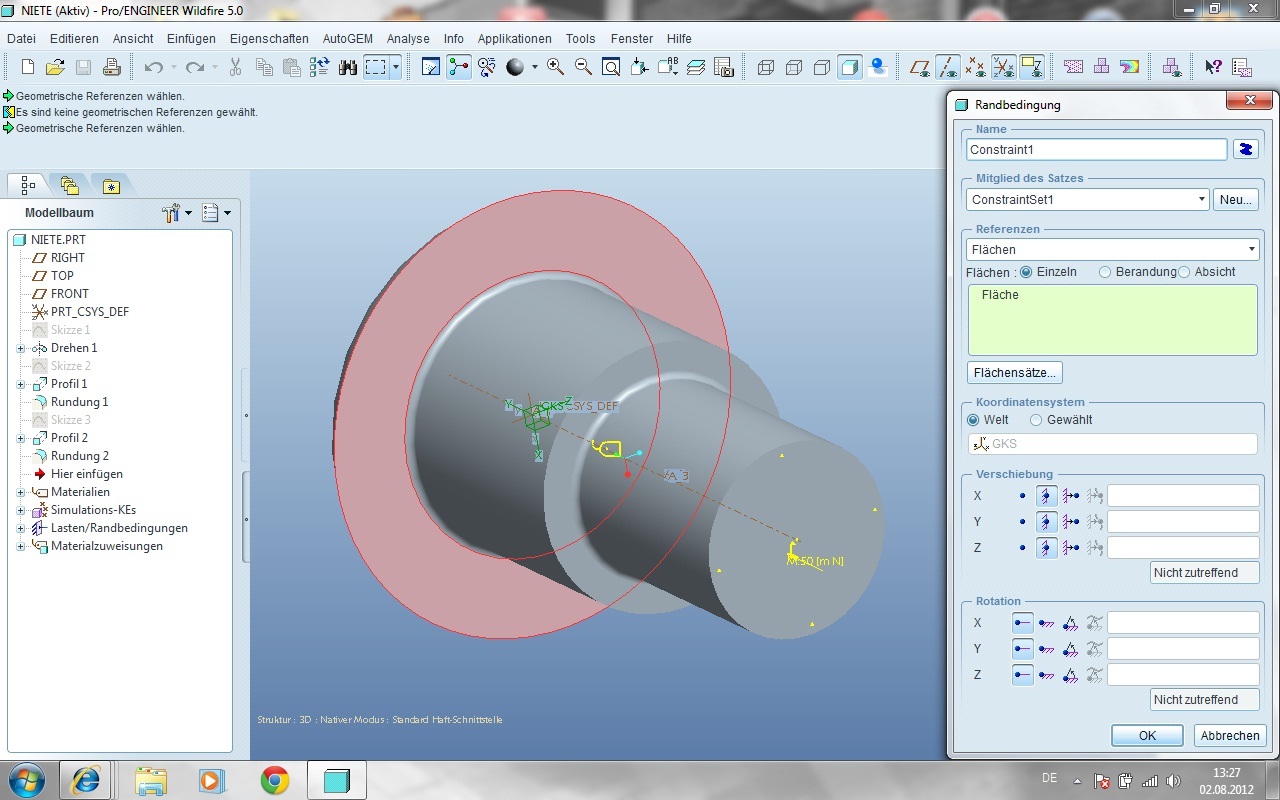Image resolution: width=1280 pixels, height=800 pixels.
Task: Open the binoculars search tool
Action: (x=348, y=67)
